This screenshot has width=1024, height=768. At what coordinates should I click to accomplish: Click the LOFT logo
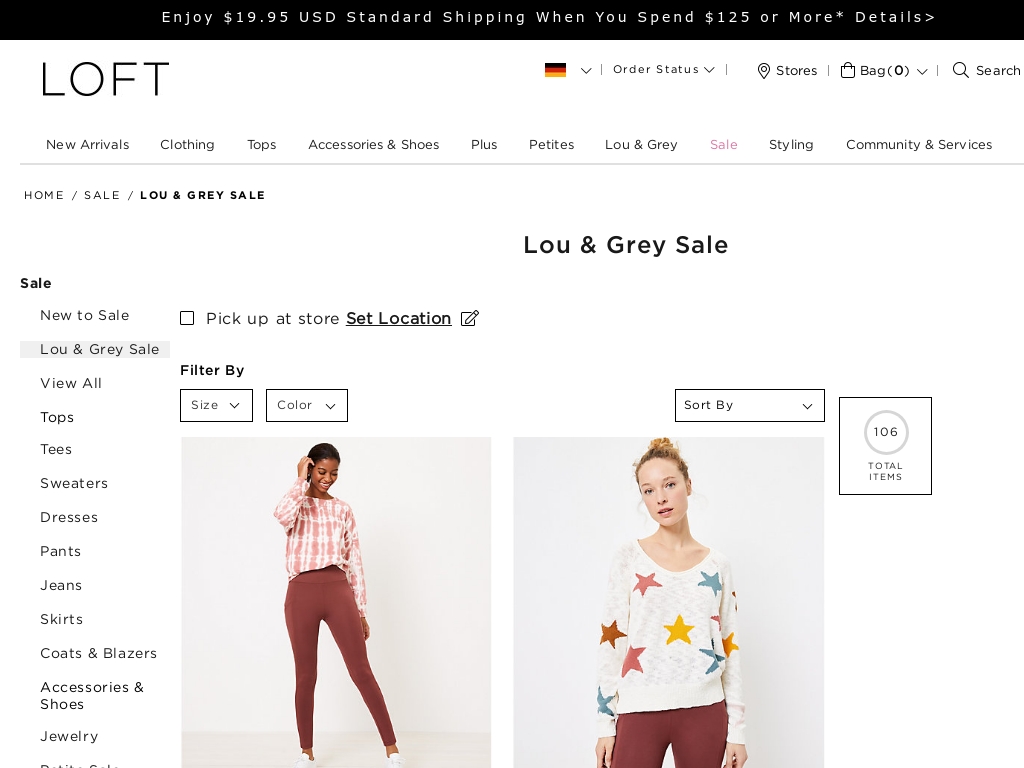105,79
